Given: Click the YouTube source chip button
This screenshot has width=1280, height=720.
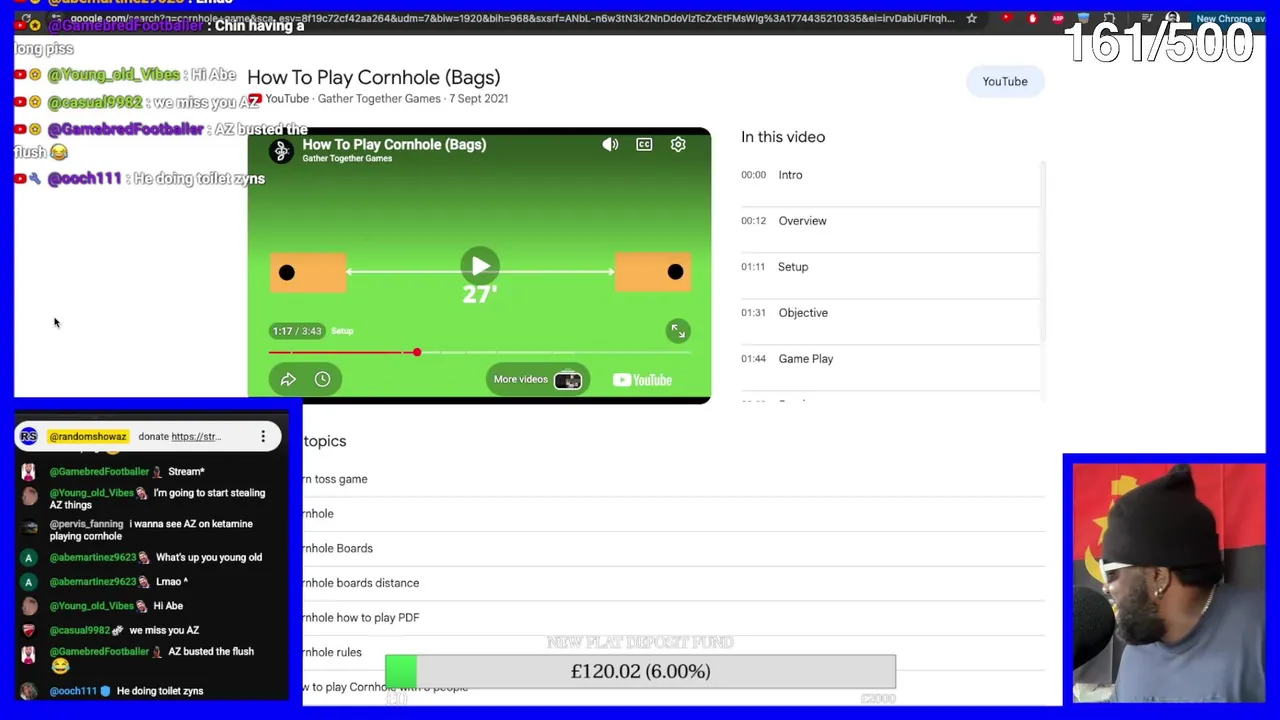Looking at the screenshot, I should 1005,82.
